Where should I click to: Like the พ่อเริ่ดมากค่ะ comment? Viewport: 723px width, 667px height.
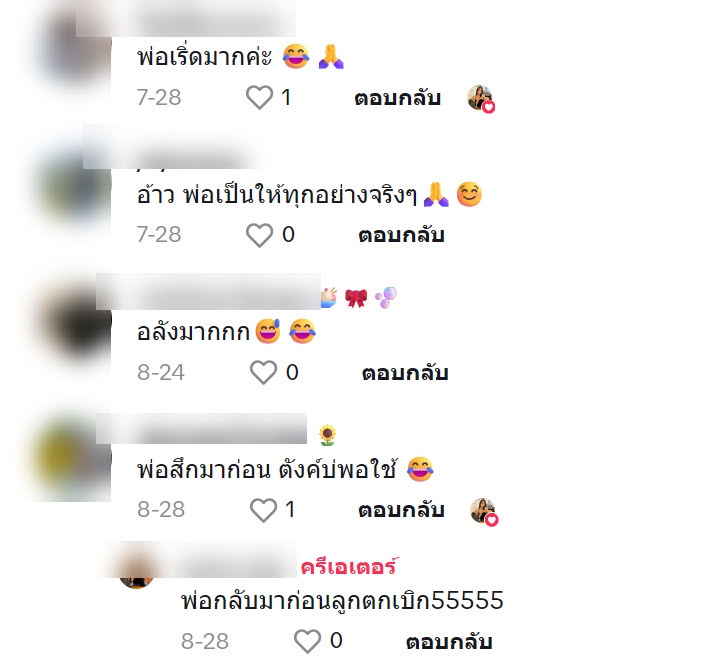coord(259,97)
